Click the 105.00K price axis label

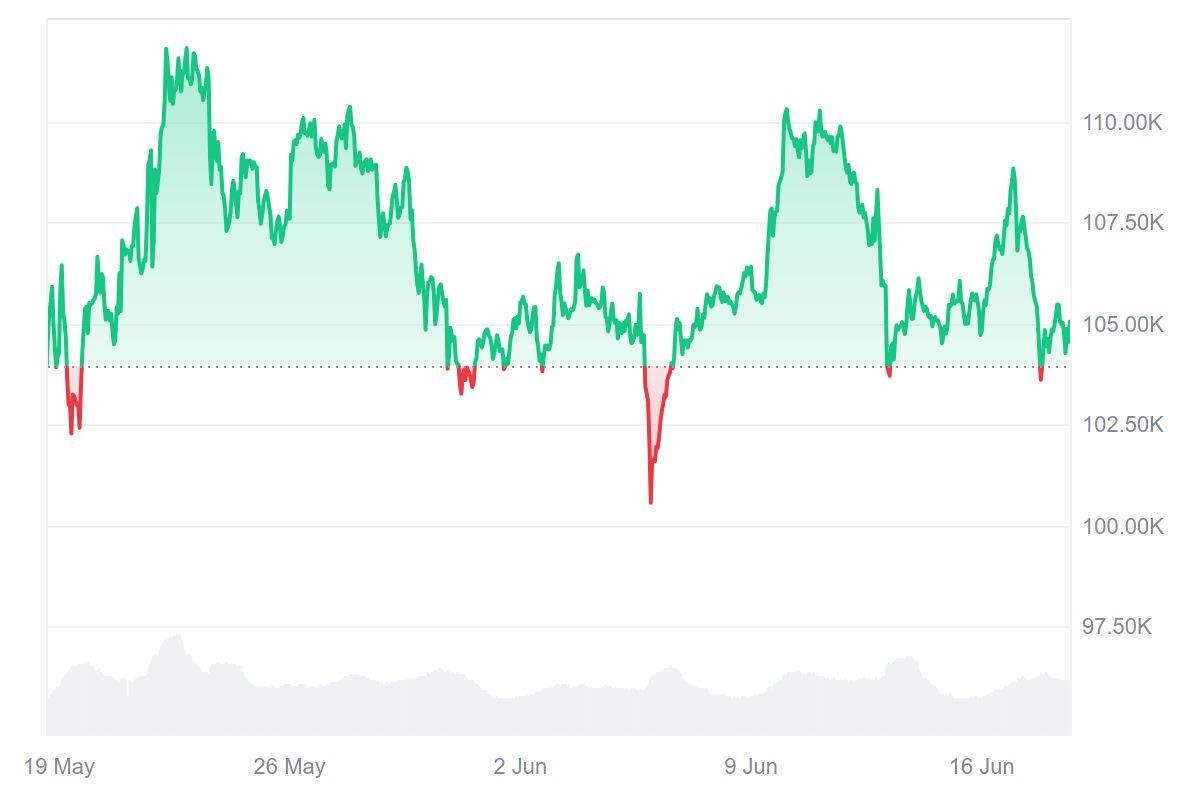1122,325
